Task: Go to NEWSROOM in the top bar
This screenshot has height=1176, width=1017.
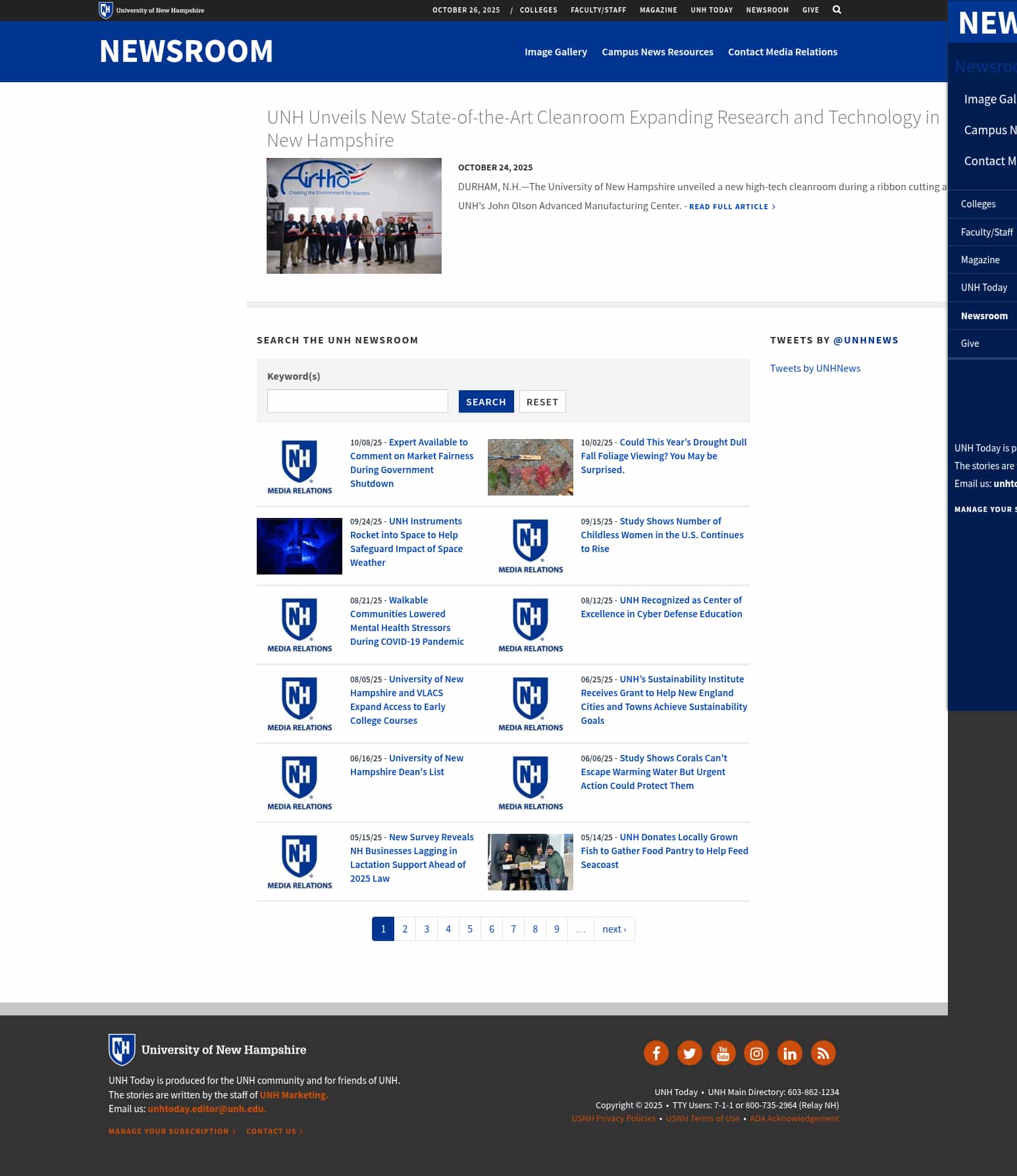Action: click(768, 10)
